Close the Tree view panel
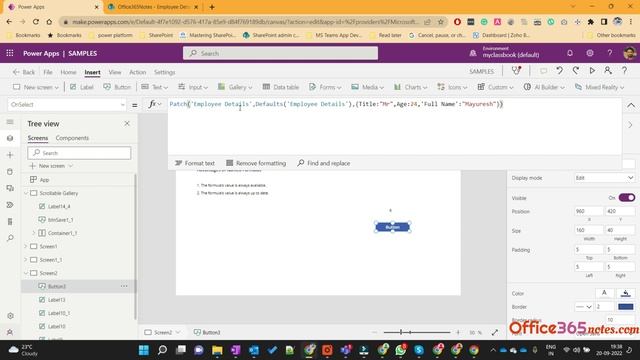 click(127, 123)
